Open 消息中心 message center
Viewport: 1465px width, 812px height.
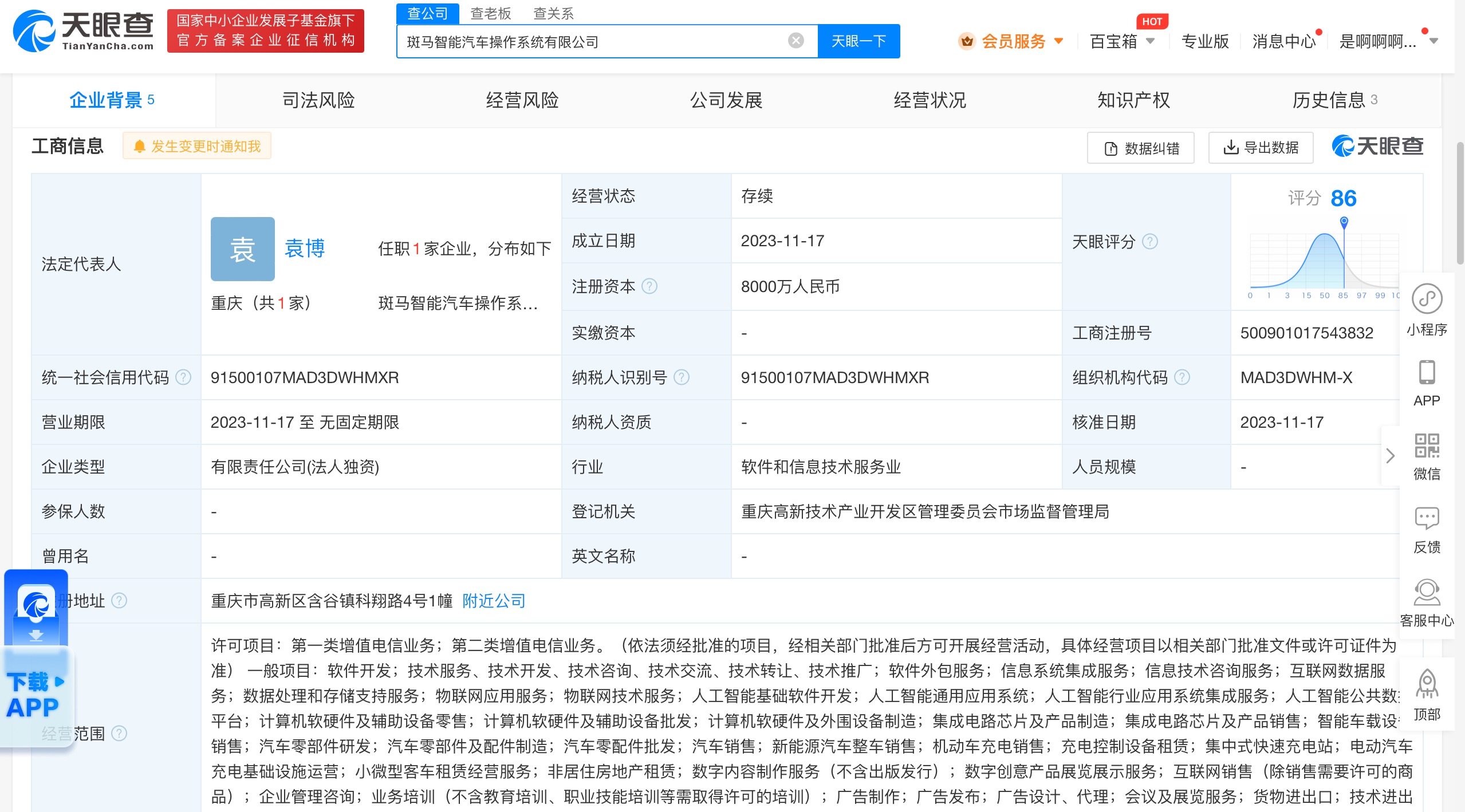[x=1284, y=41]
